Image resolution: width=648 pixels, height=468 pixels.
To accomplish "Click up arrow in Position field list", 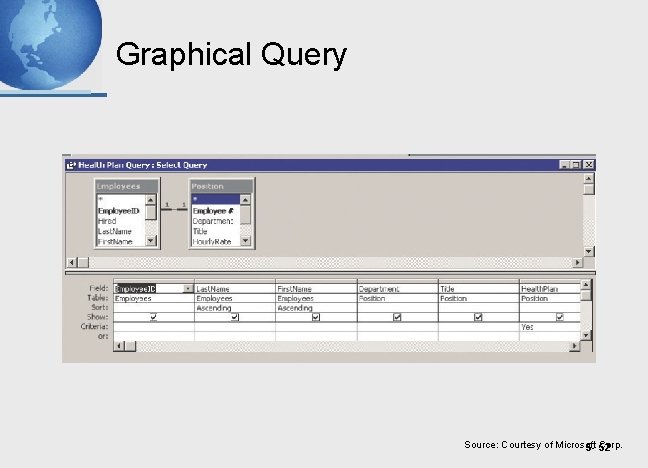I will pyautogui.click(x=245, y=200).
